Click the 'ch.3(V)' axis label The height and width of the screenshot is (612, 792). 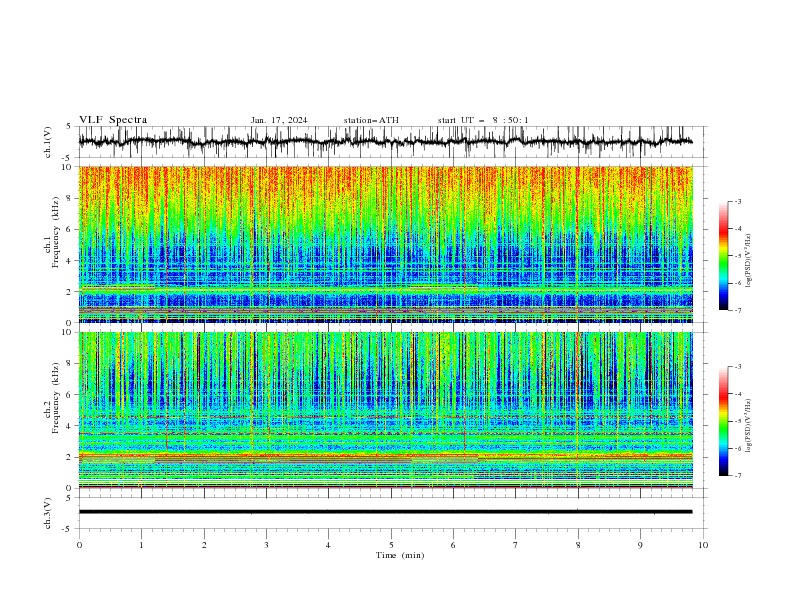48,513
